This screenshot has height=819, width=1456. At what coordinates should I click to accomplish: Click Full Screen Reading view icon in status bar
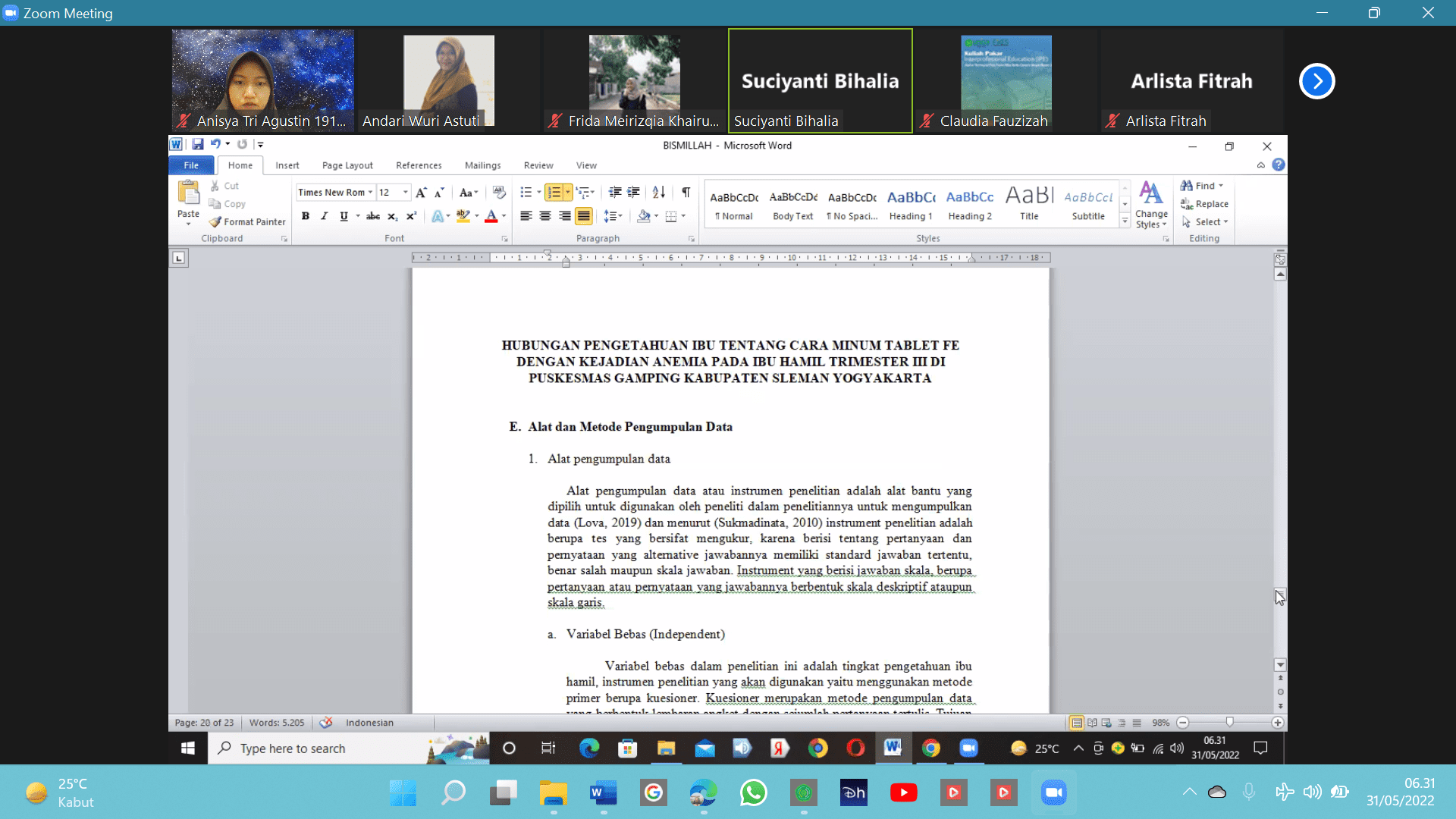click(1092, 723)
